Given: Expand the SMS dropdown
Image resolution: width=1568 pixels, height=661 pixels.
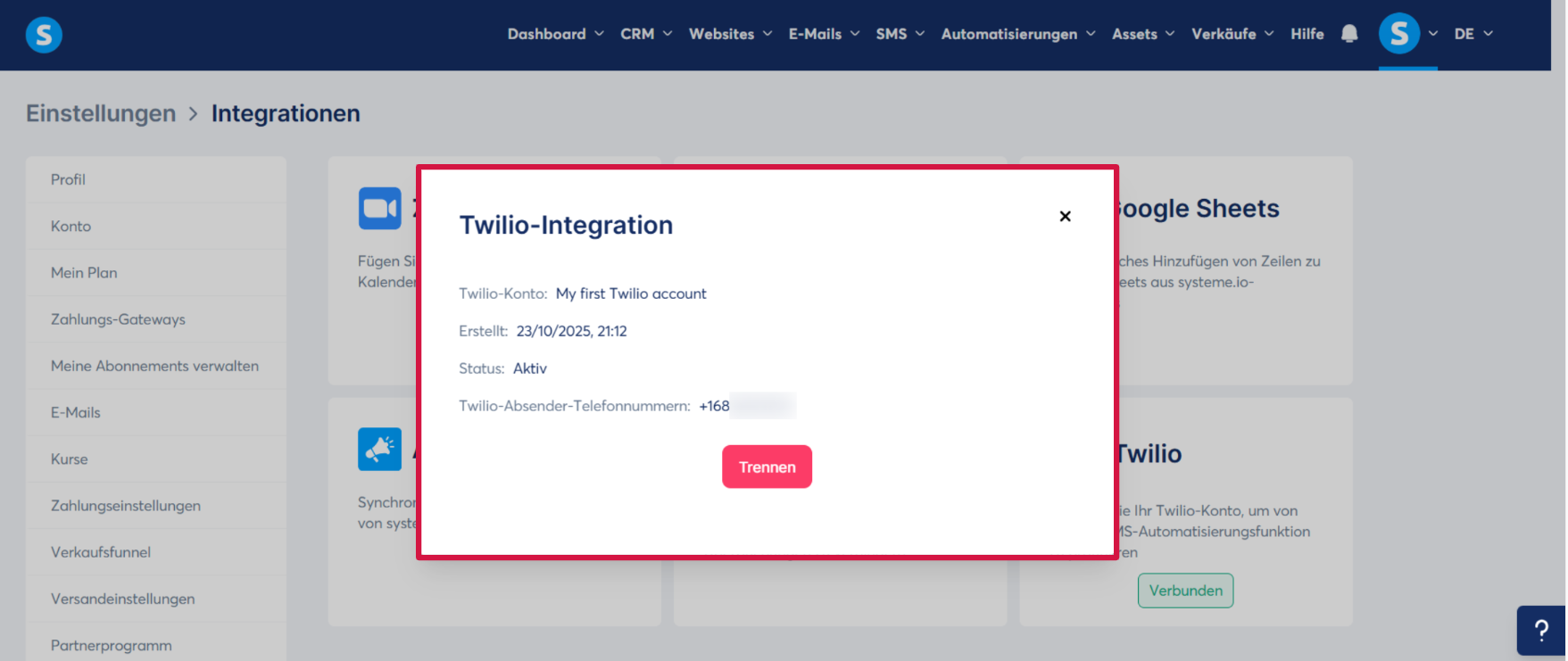Looking at the screenshot, I should click(900, 34).
